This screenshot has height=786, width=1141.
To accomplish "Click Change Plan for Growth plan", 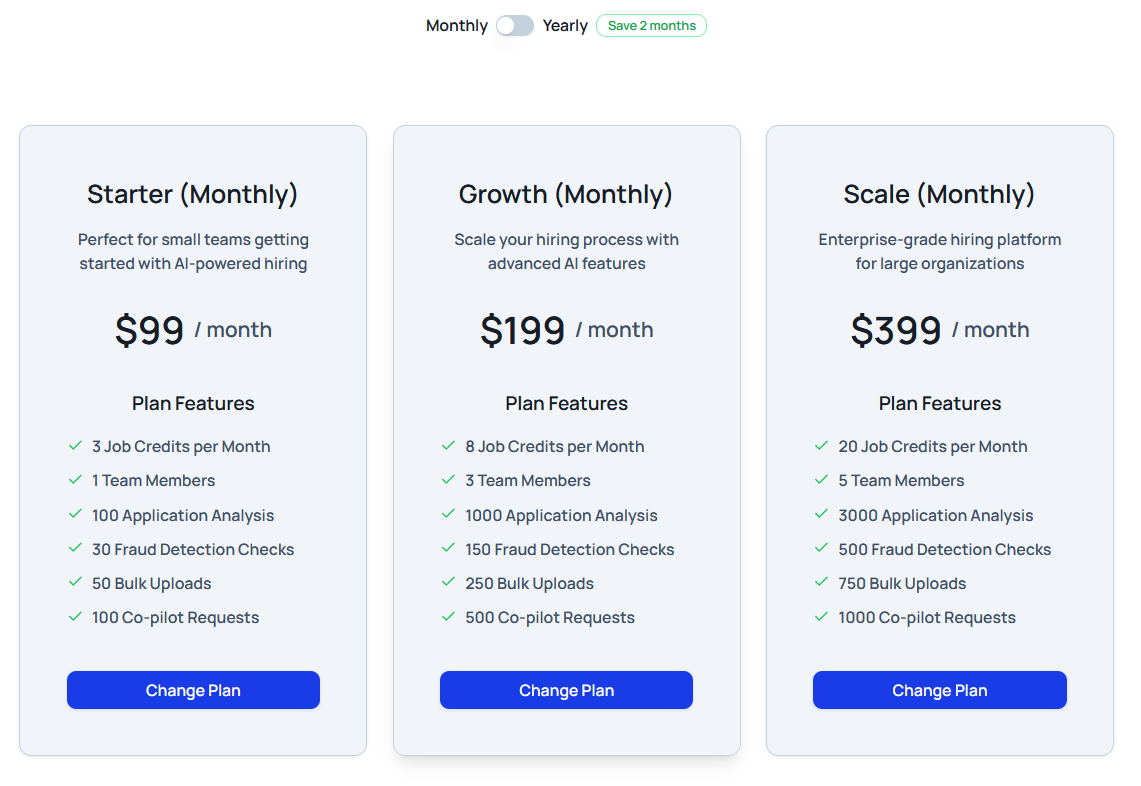I will (x=566, y=690).
